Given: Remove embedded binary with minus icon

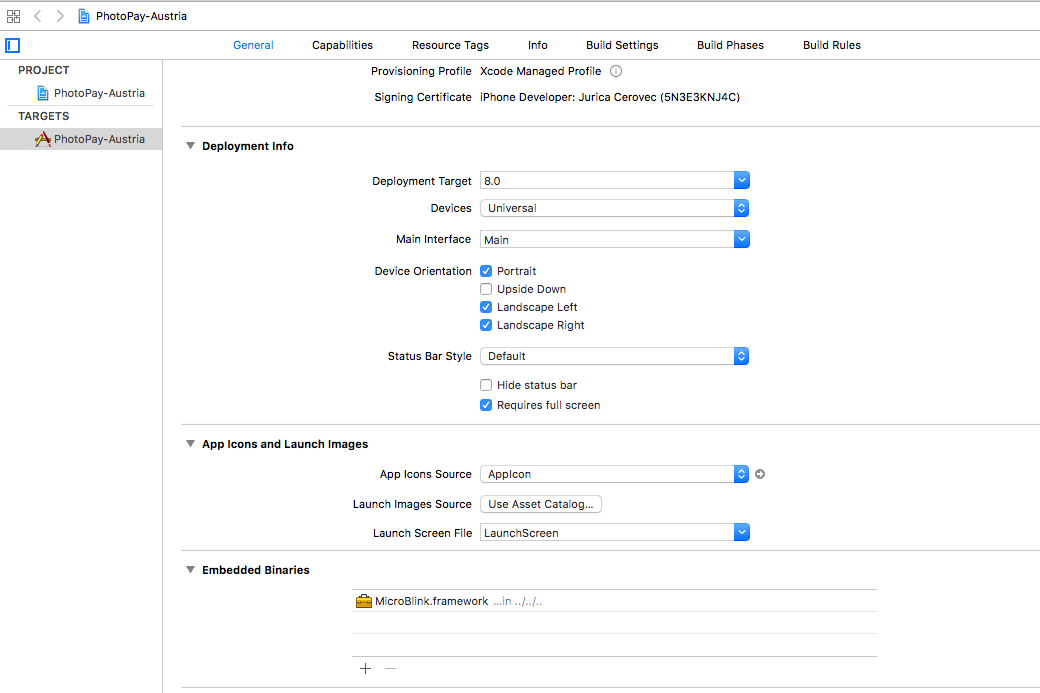Looking at the screenshot, I should pyautogui.click(x=391, y=668).
